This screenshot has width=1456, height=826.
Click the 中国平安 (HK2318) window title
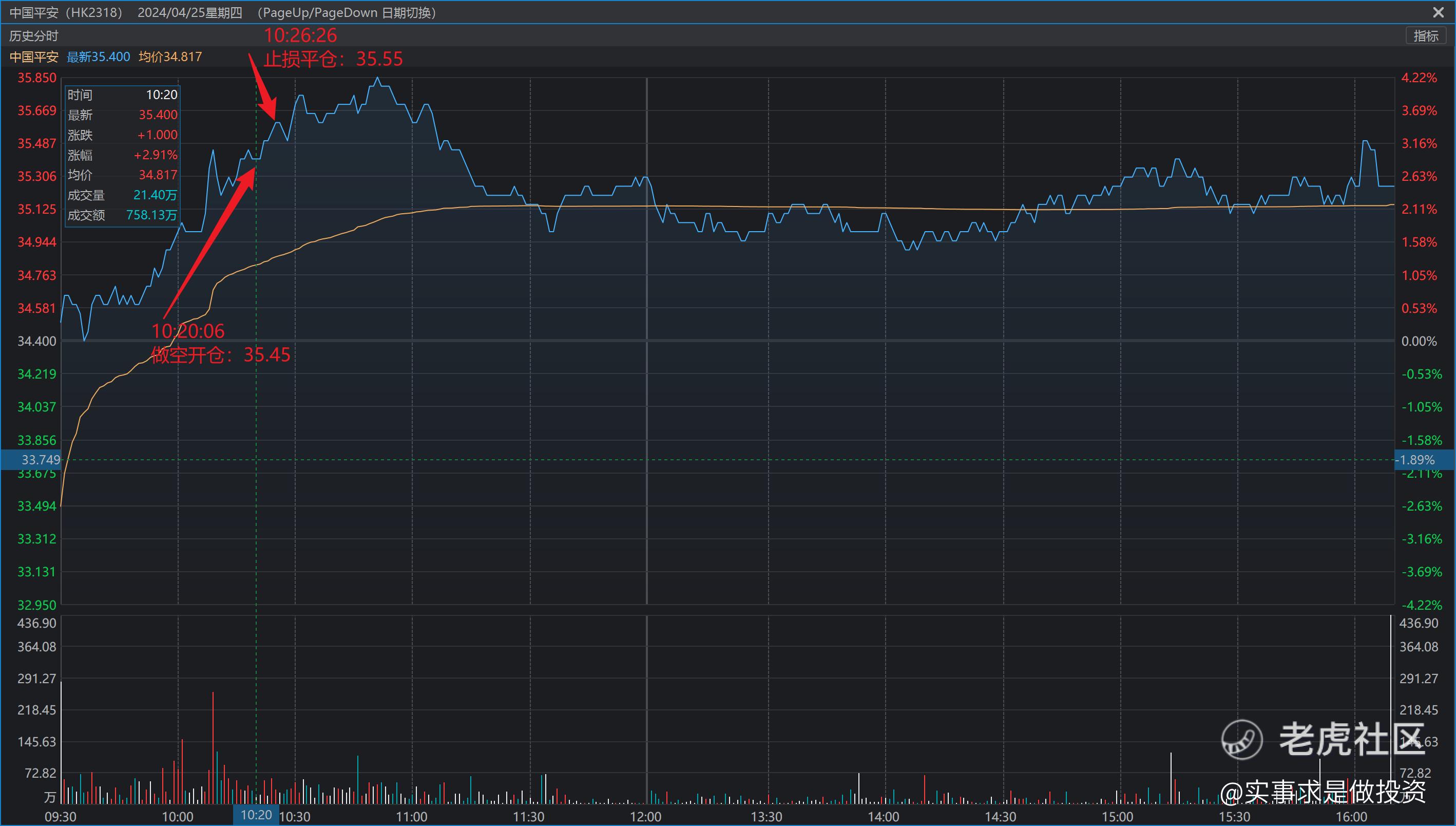pyautogui.click(x=66, y=12)
